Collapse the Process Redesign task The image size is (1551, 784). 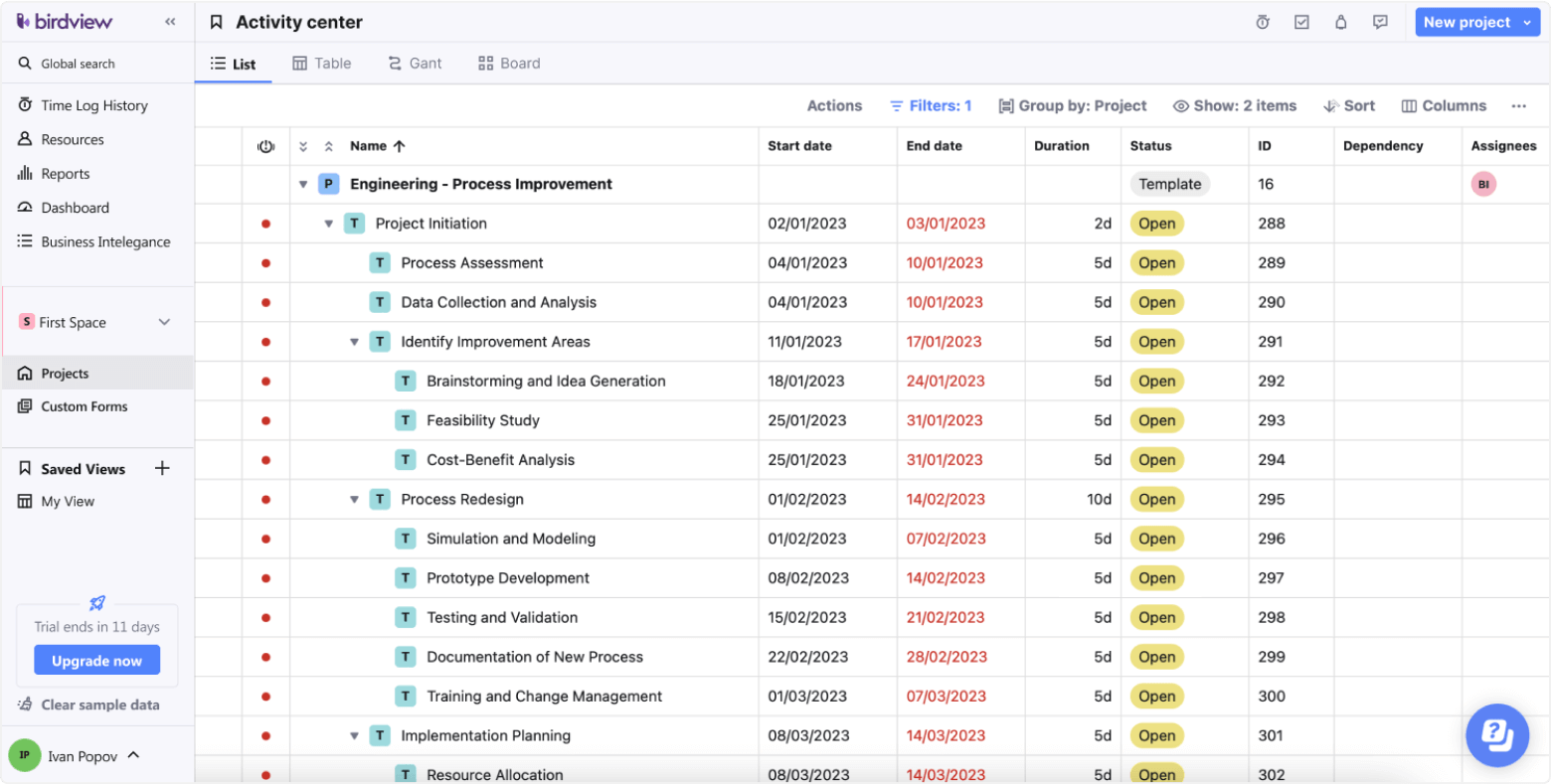(x=354, y=500)
